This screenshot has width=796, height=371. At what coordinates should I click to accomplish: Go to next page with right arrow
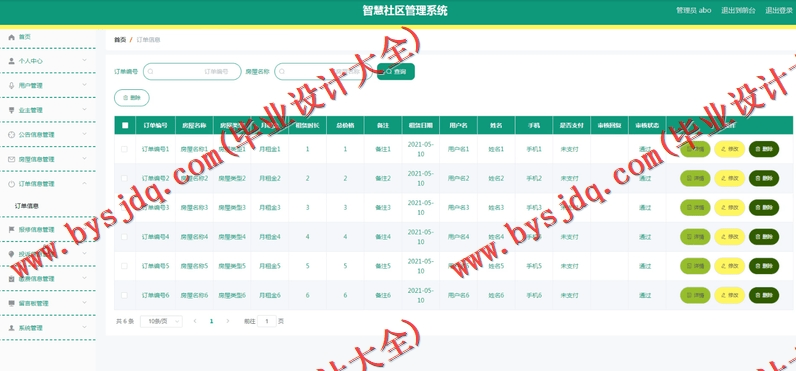pyautogui.click(x=227, y=321)
